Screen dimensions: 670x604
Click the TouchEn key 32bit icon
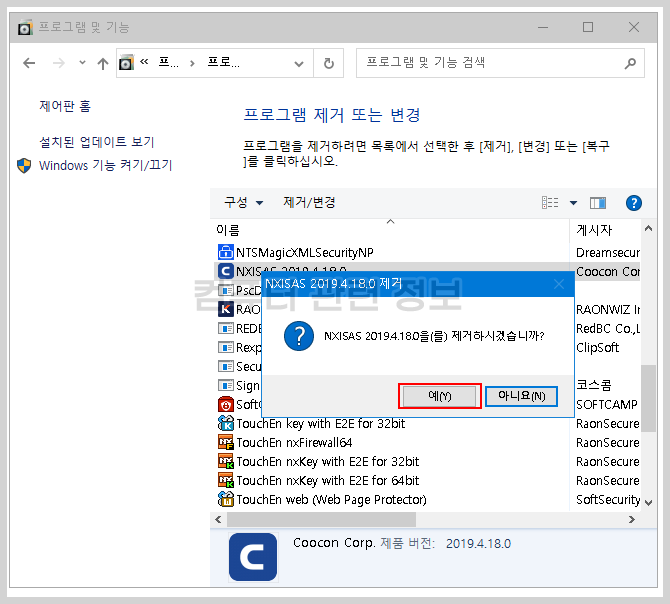(226, 423)
